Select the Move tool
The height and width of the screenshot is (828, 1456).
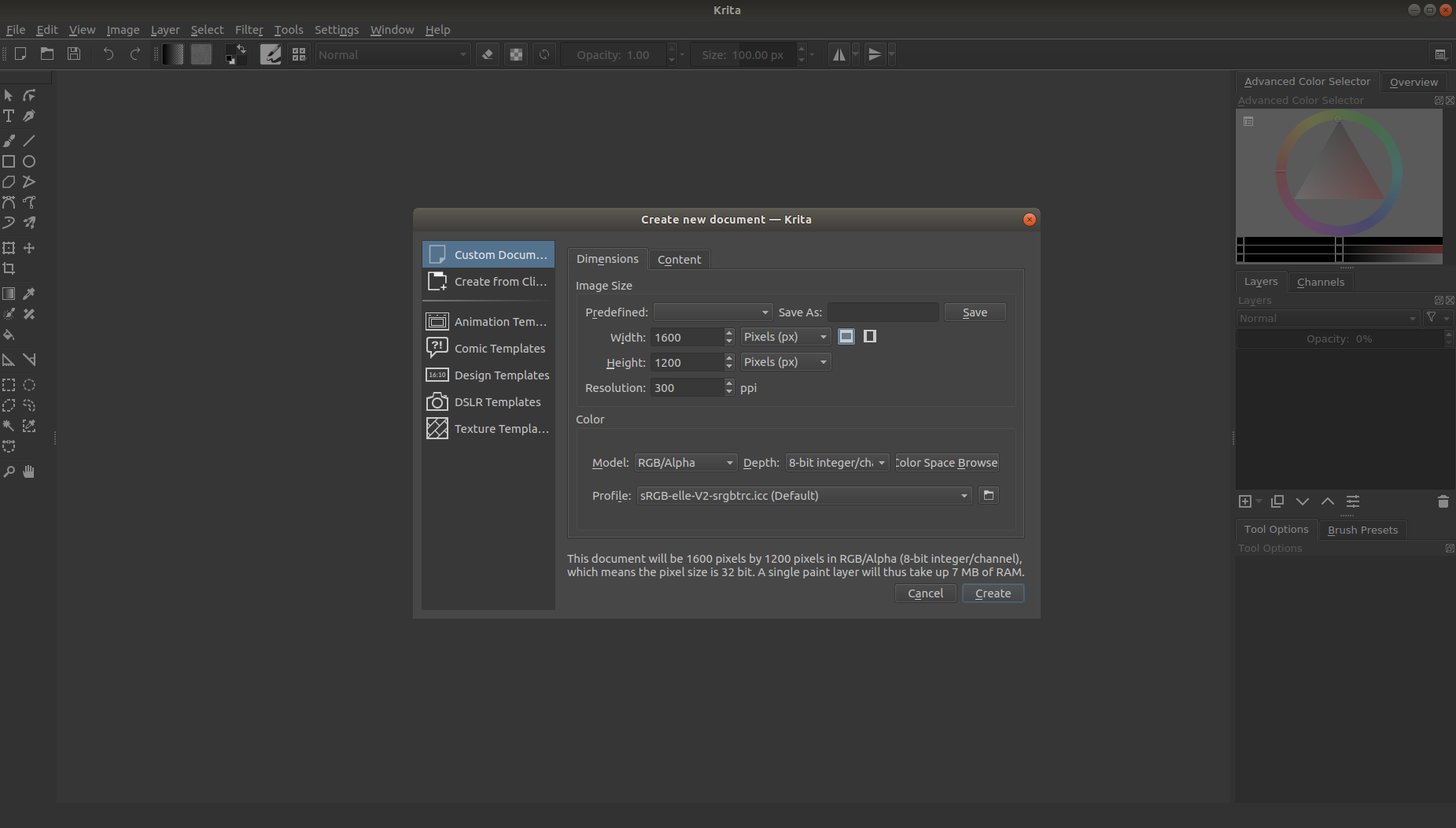pos(29,248)
